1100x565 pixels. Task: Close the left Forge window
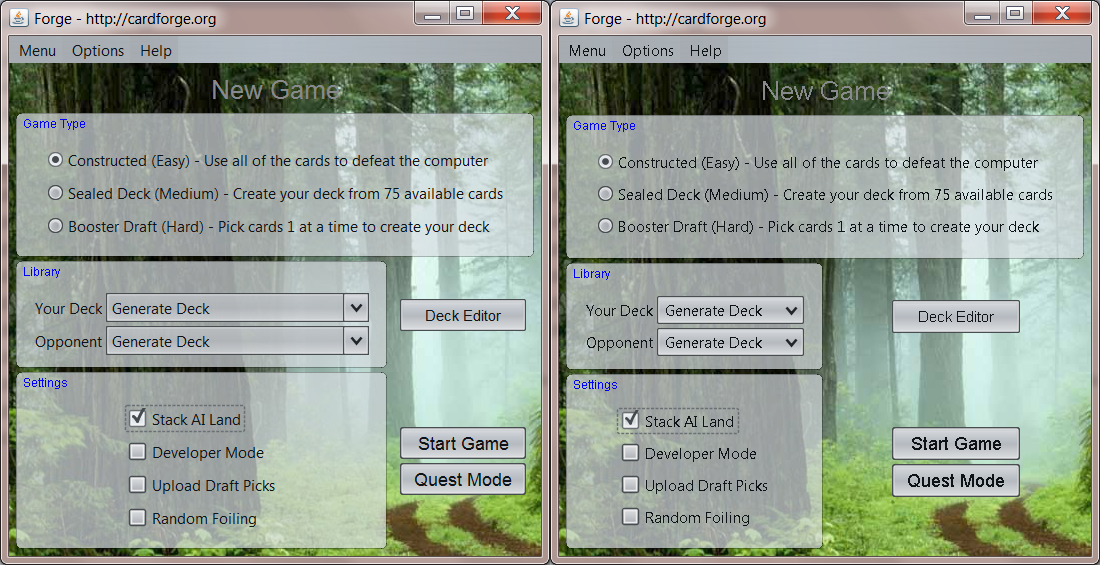tap(512, 13)
